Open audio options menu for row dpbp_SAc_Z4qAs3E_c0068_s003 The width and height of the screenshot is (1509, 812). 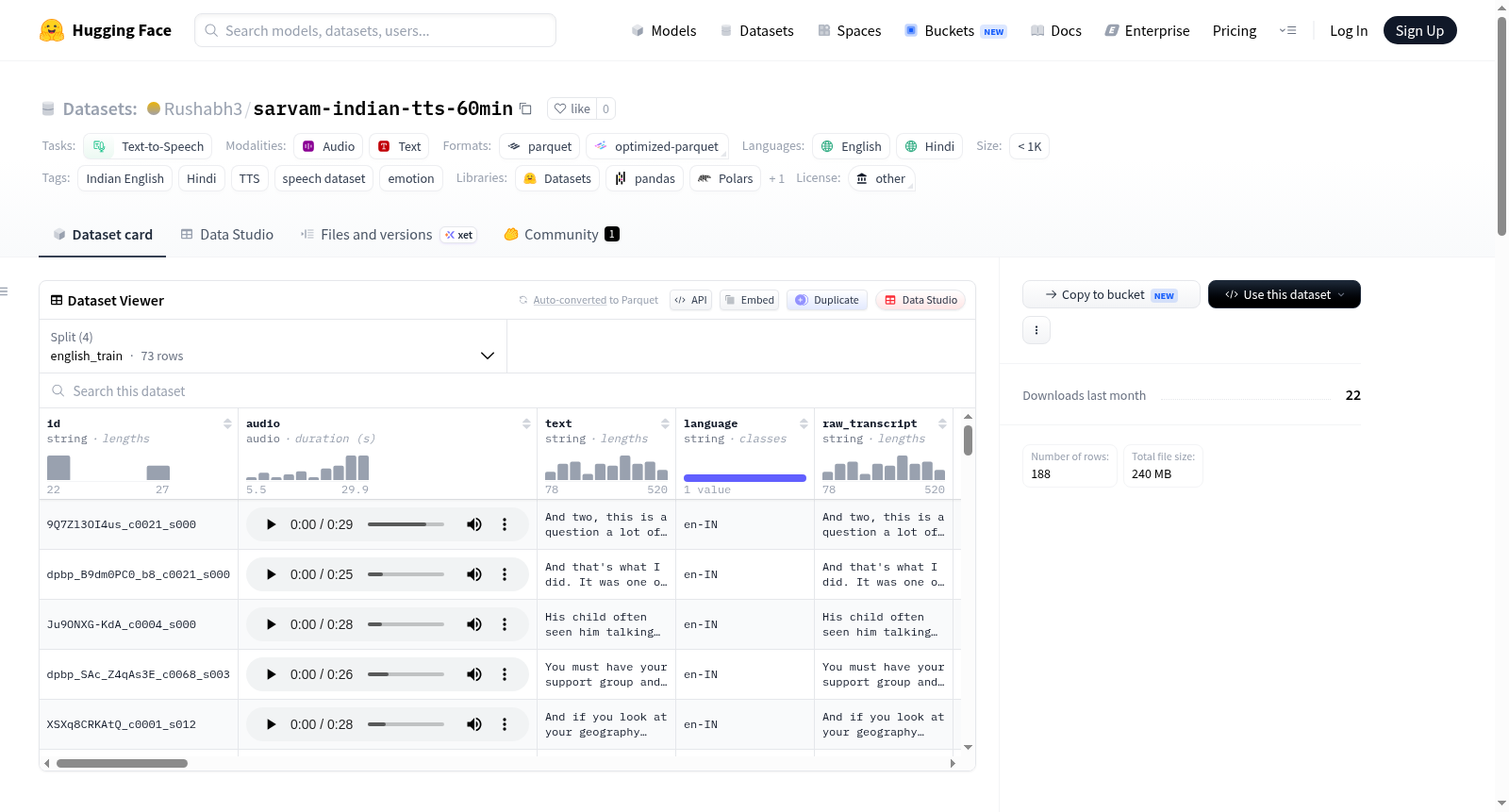pos(505,674)
